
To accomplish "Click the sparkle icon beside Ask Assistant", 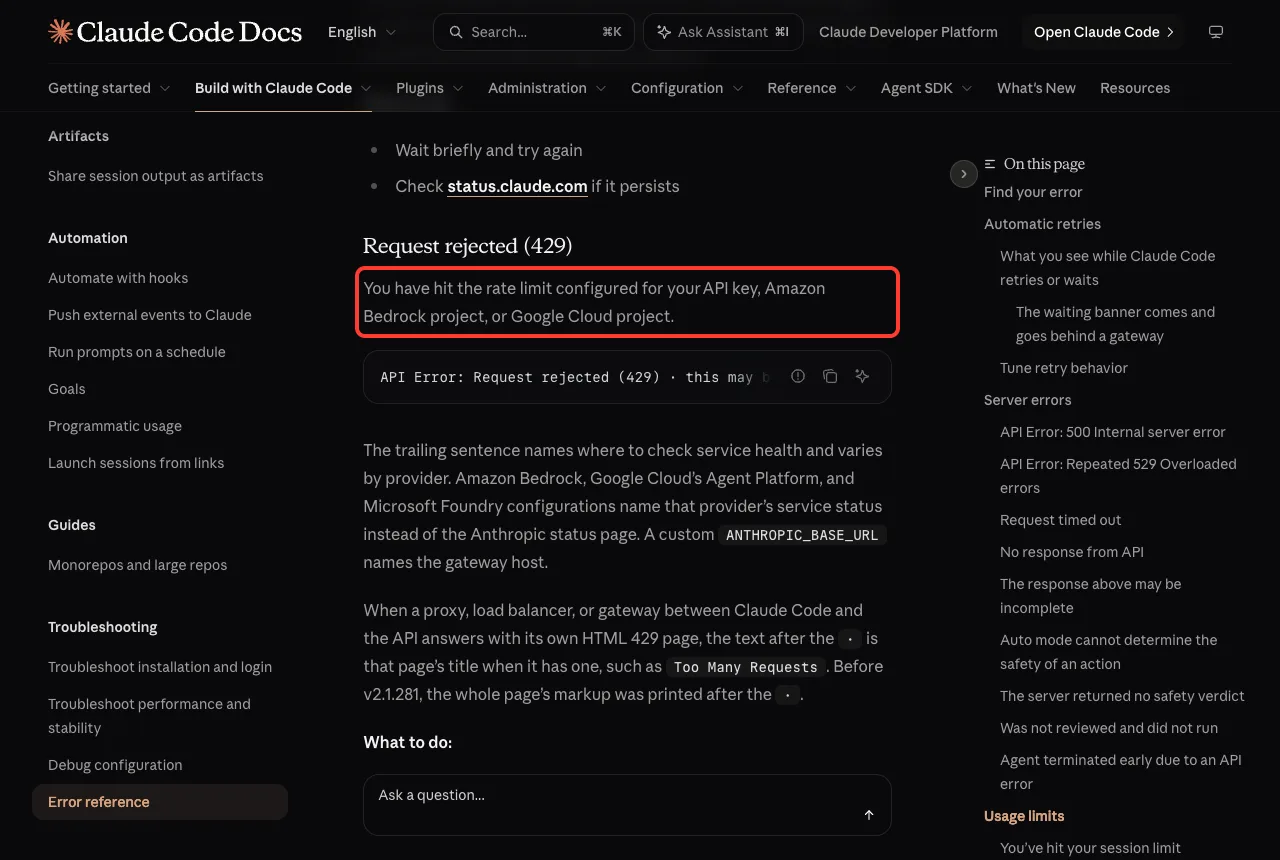I will (663, 32).
